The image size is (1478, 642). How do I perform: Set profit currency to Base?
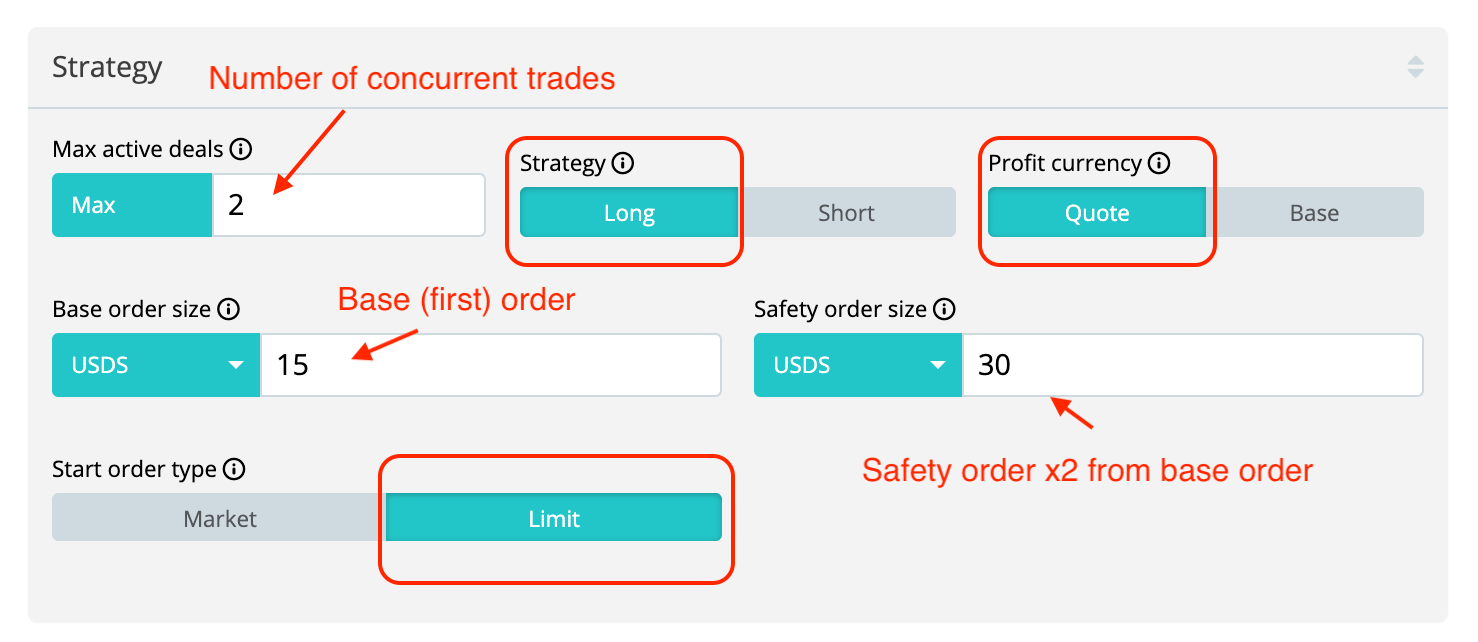click(1314, 213)
